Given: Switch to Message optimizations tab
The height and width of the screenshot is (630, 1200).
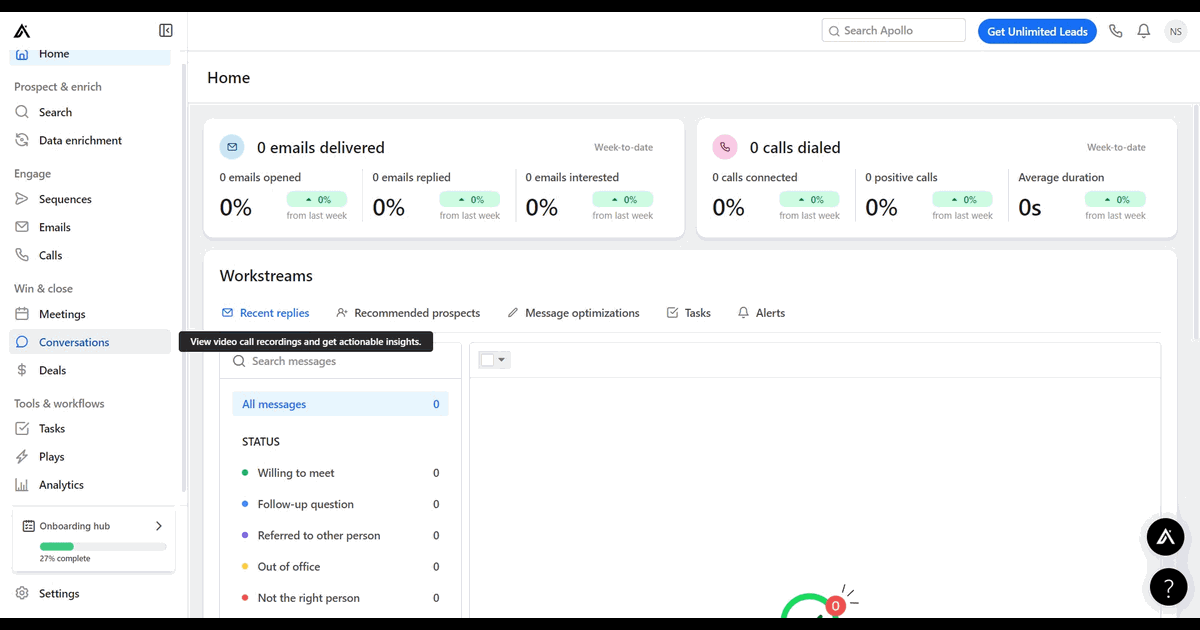Looking at the screenshot, I should point(573,313).
